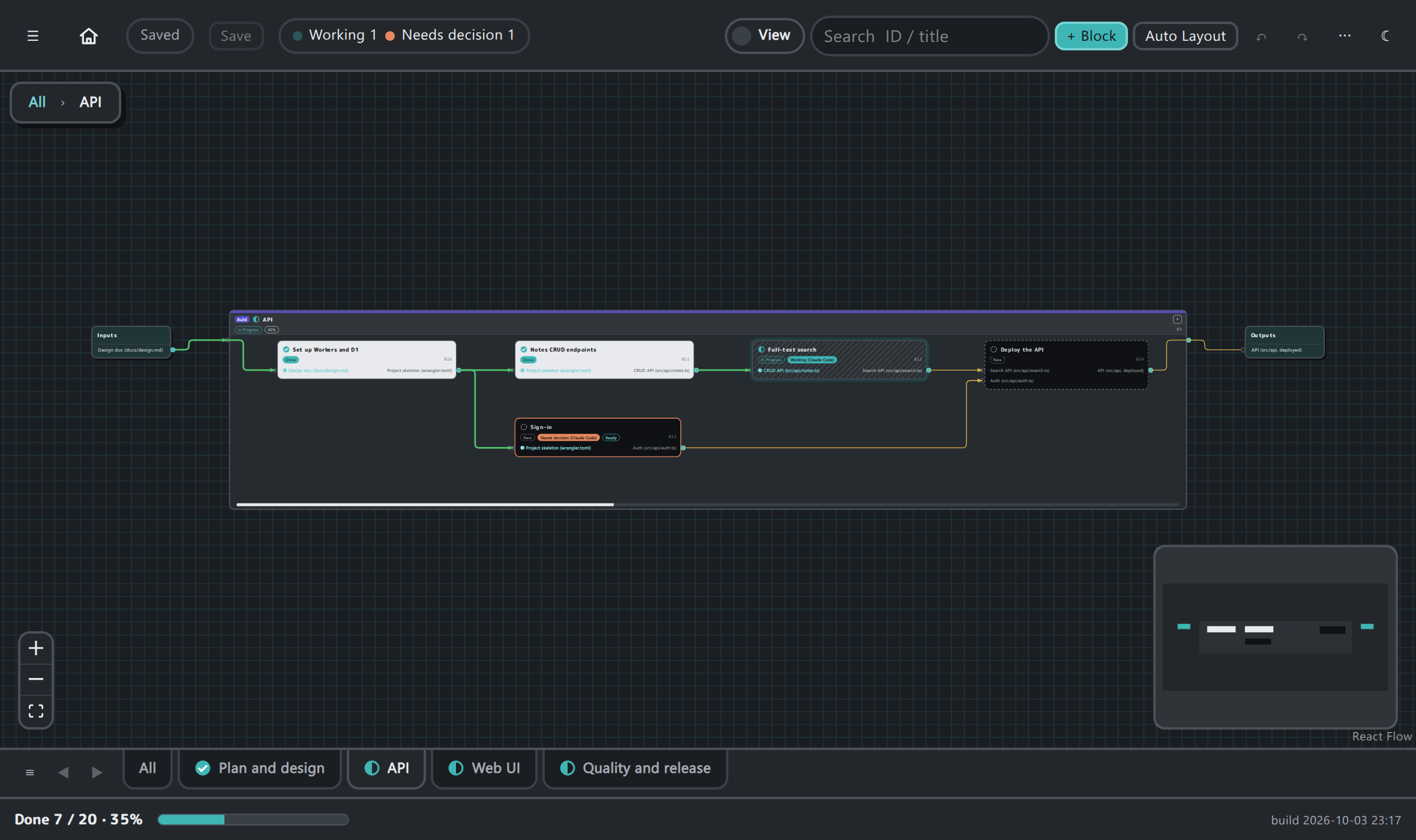This screenshot has width=1416, height=840.
Task: Open the three-dot more options menu
Action: pos(1345,36)
